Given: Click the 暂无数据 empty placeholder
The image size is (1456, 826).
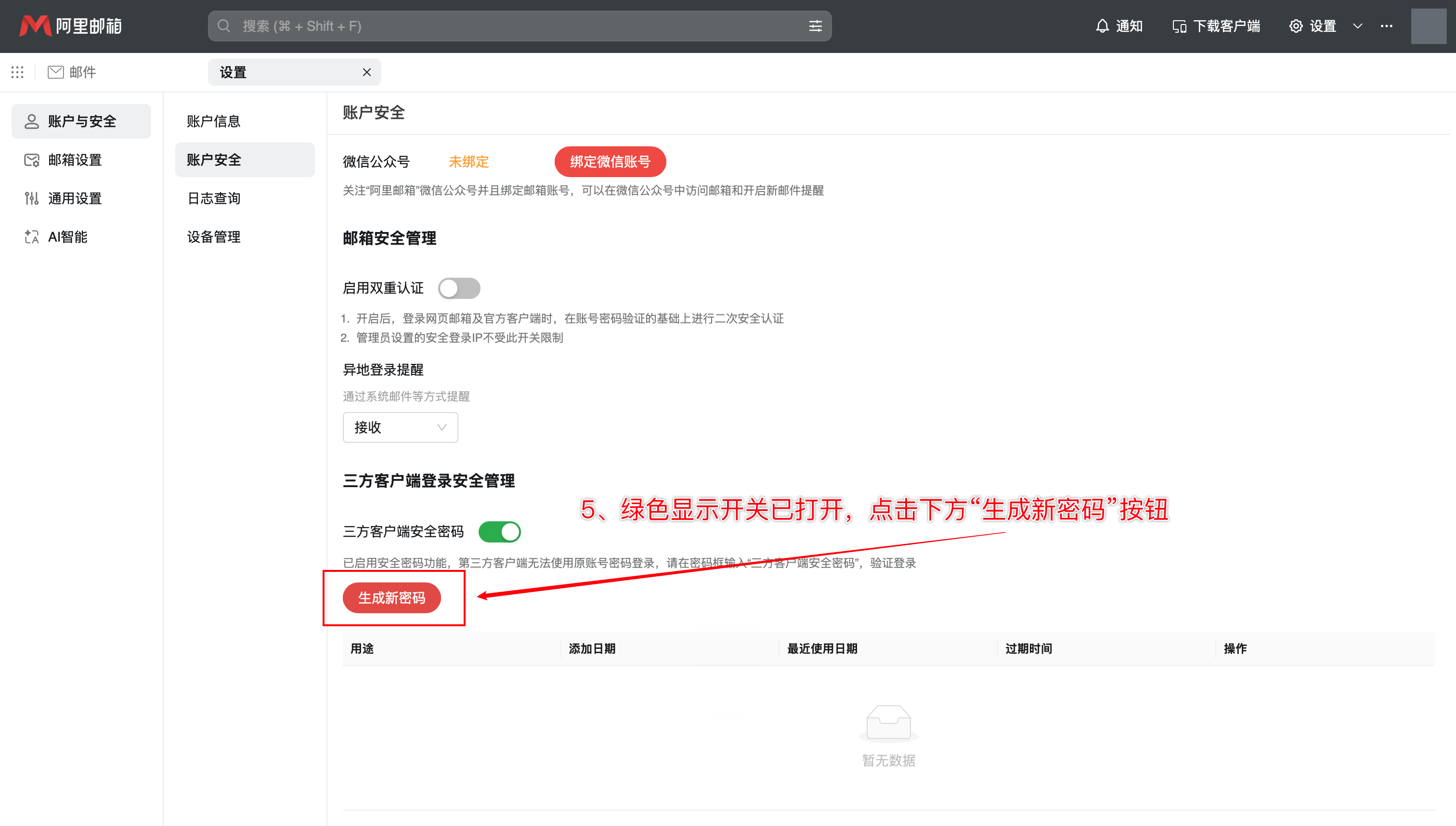Looking at the screenshot, I should (889, 736).
